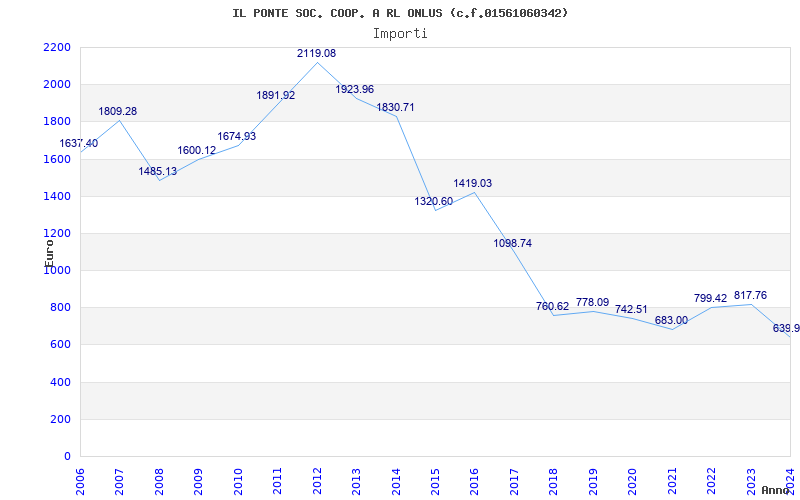The width and height of the screenshot is (800, 500).
Task: Click the y-axis tick 0
Action: 67,457
